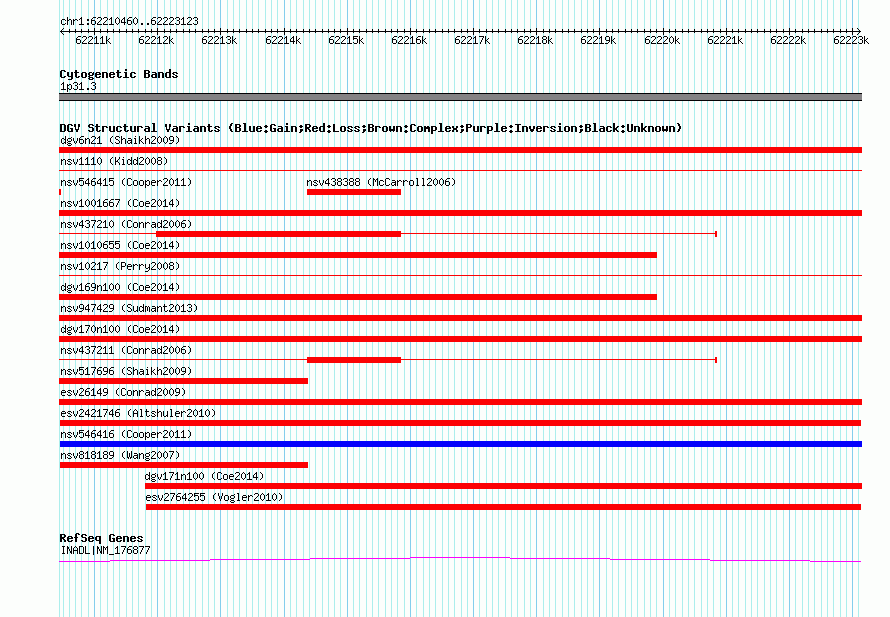890x617 pixels.
Task: Open nsv438388 (McCarroll2006) label
Action: 381,182
